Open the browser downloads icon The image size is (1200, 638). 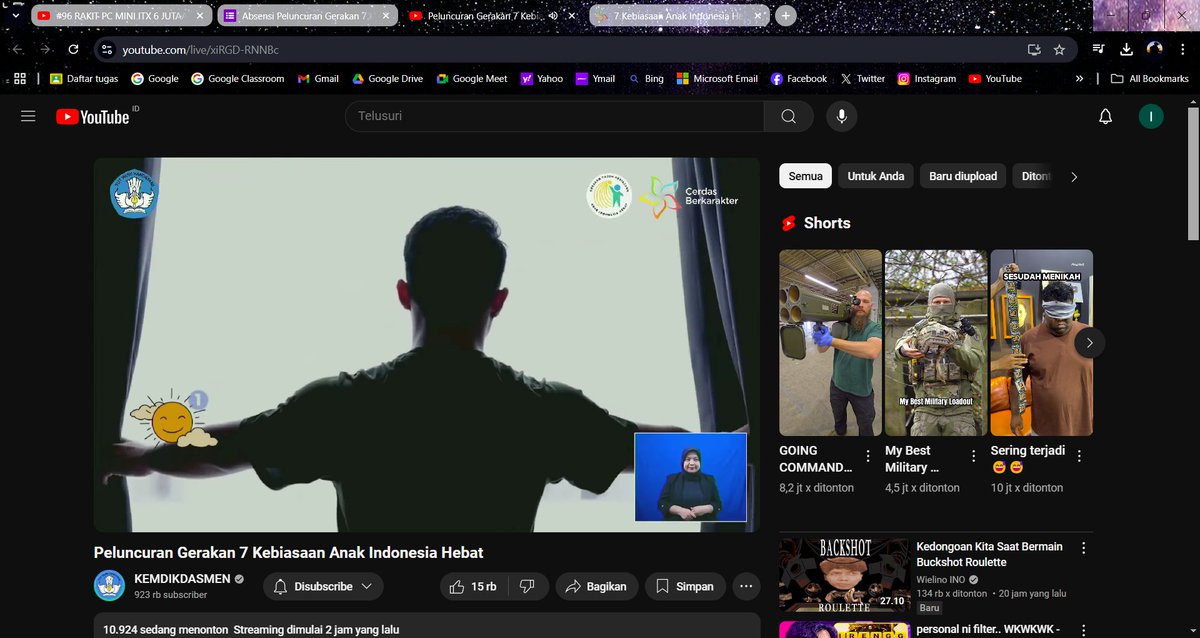(1126, 49)
